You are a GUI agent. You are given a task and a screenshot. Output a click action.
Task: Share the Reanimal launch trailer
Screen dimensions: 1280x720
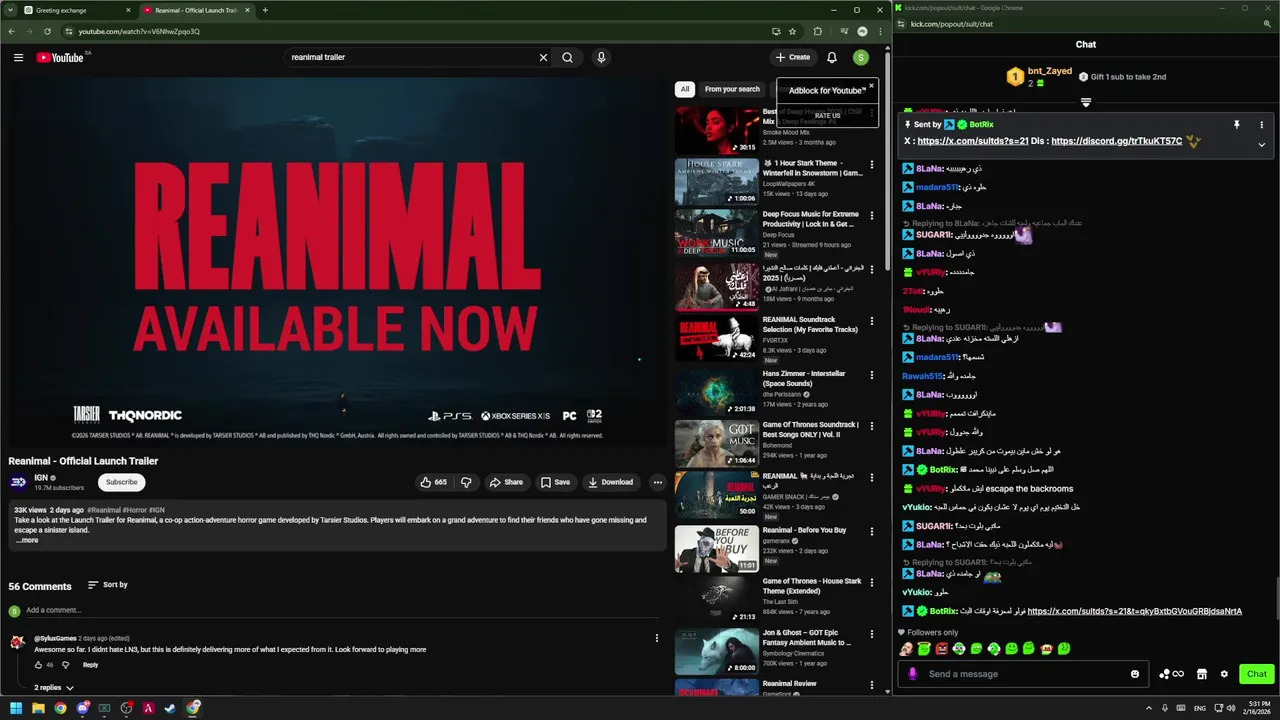tap(506, 482)
